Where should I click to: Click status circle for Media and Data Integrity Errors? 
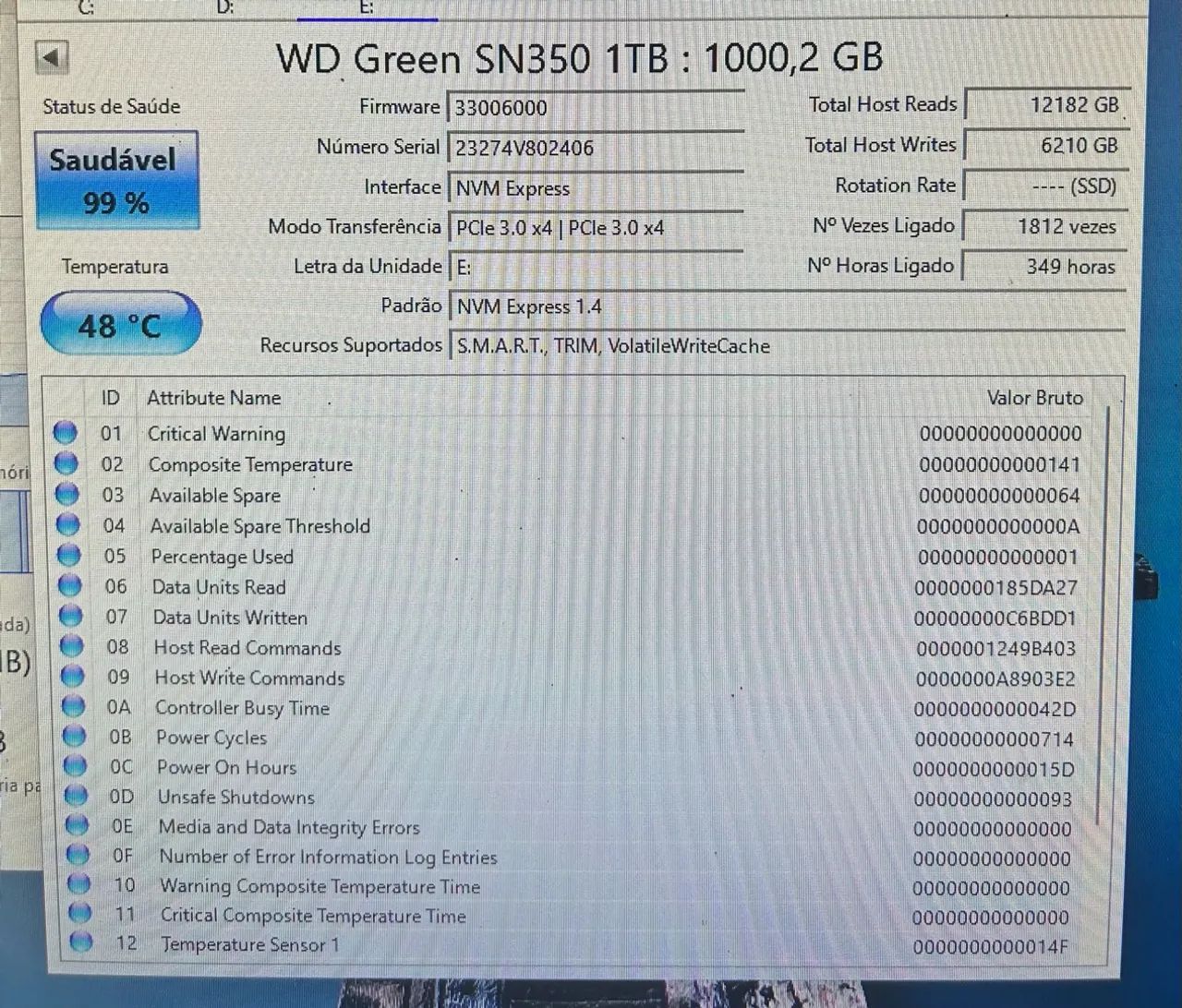tap(78, 825)
